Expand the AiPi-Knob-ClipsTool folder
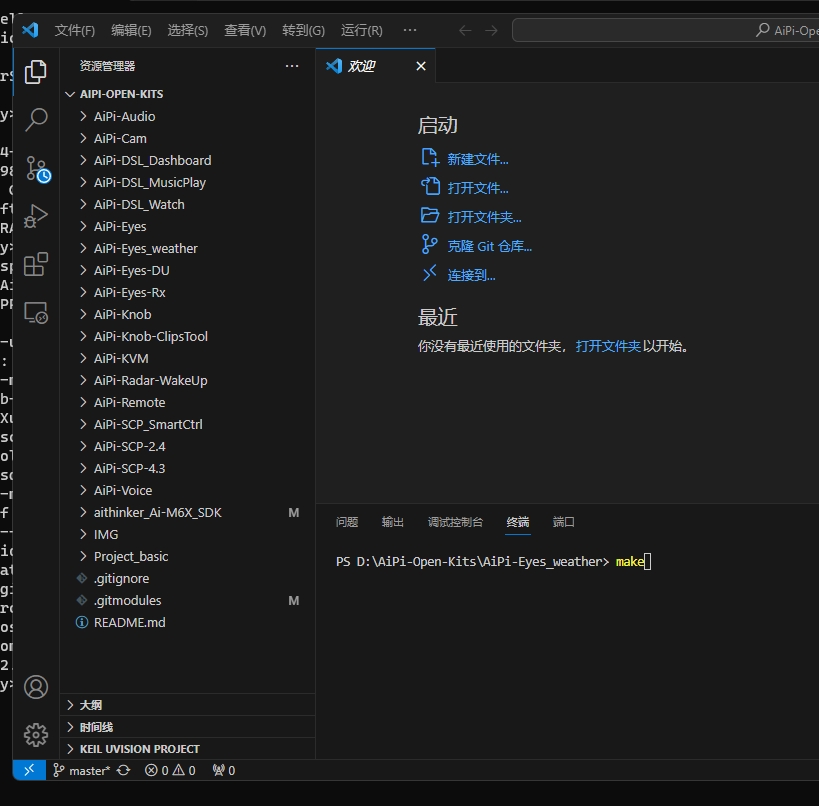 click(188, 336)
